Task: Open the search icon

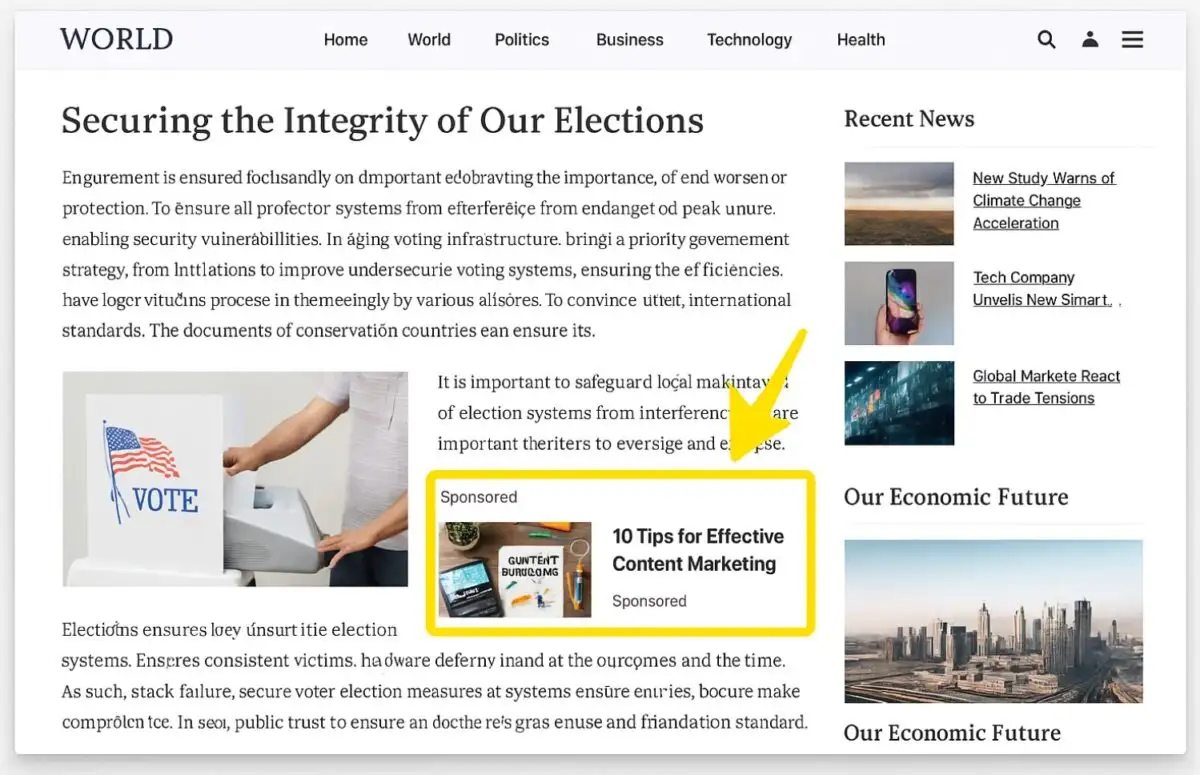Action: (x=1046, y=39)
